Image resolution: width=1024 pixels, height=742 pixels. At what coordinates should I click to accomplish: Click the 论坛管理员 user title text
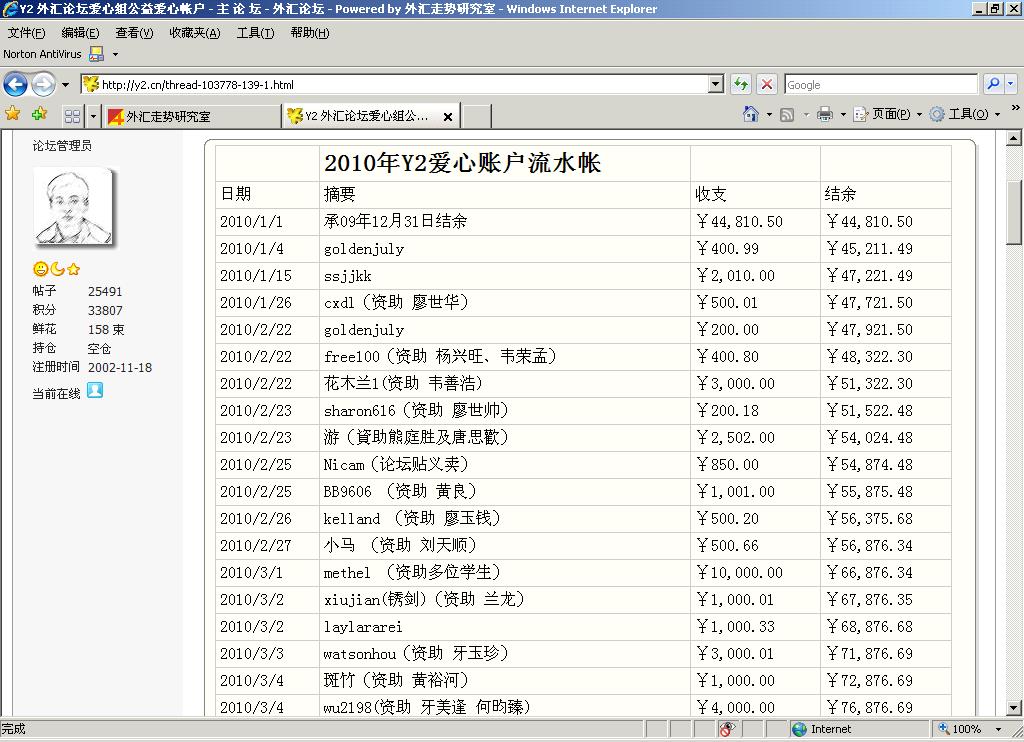(x=62, y=146)
